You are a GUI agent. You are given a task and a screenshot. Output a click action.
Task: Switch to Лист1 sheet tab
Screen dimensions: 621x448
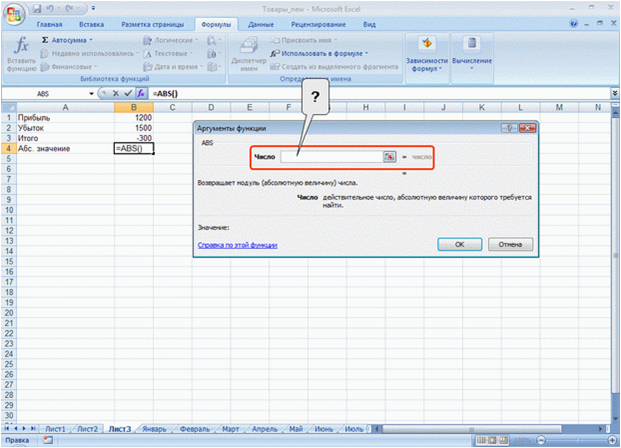pyautogui.click(x=55, y=429)
